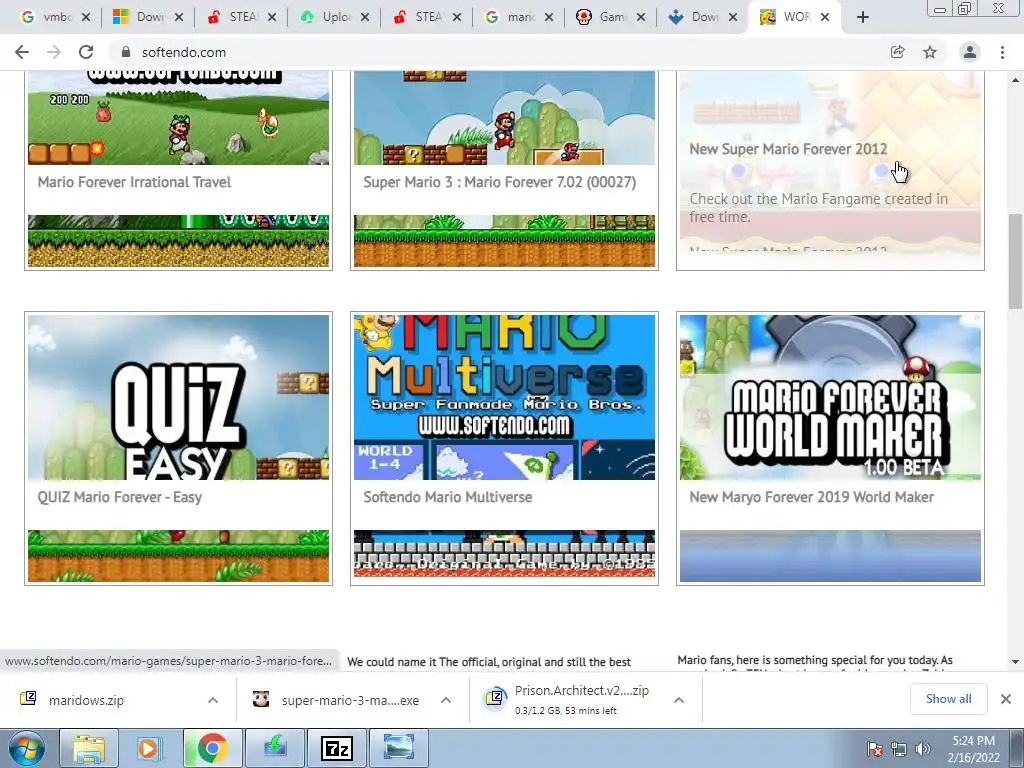Close the second 'STEA' tab
1024x768 pixels.
pos(457,17)
